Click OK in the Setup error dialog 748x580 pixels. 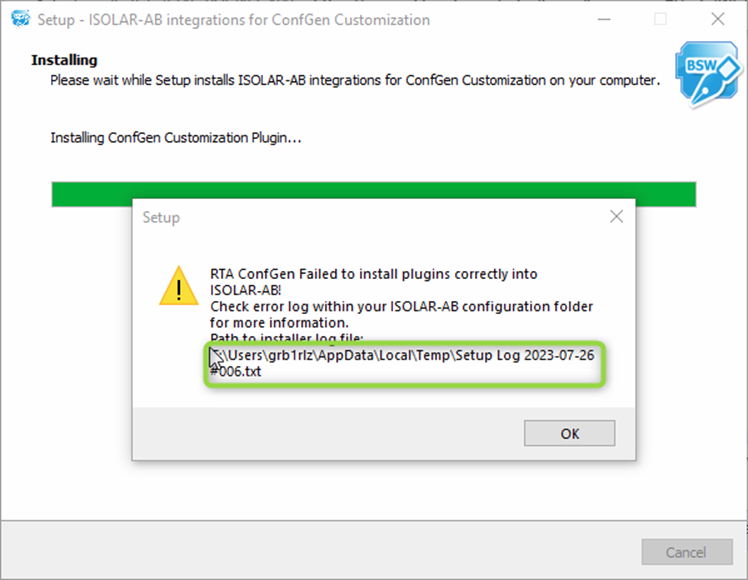click(569, 433)
